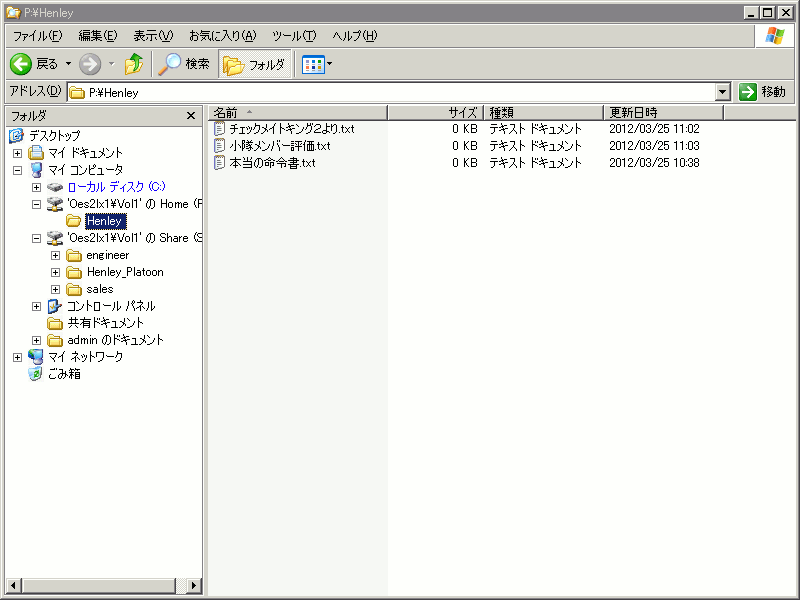This screenshot has height=600, width=800.
Task: Toggle the Folders (フォルダ) pane button
Action: coord(254,65)
